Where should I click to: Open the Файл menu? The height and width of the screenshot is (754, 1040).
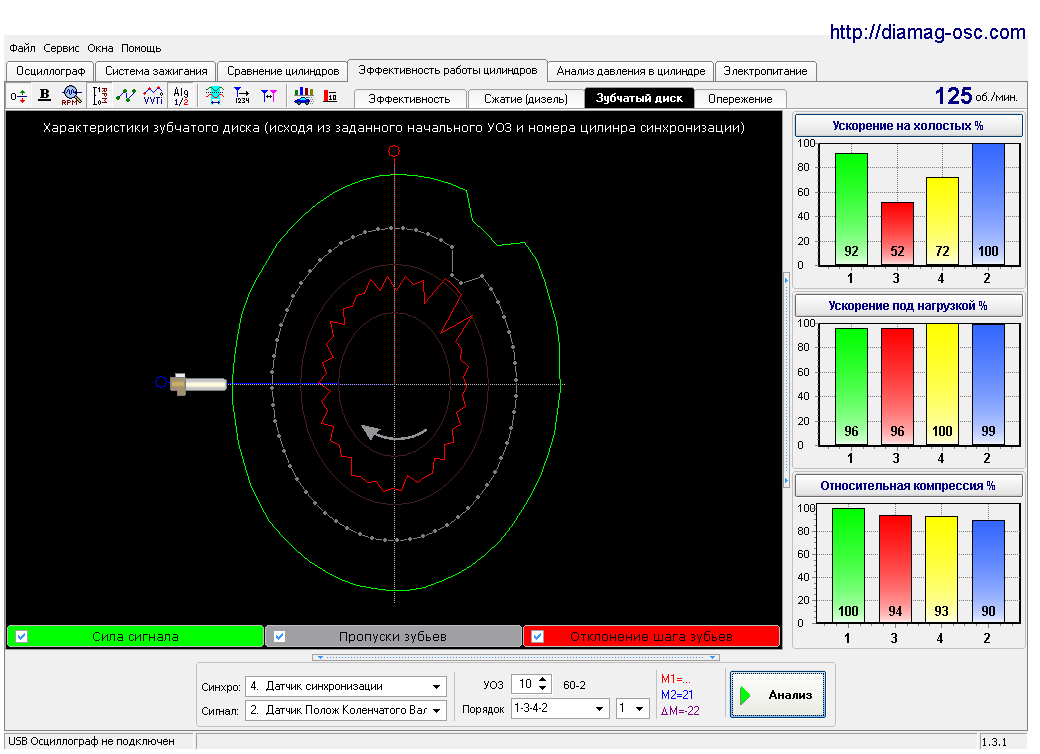click(23, 48)
